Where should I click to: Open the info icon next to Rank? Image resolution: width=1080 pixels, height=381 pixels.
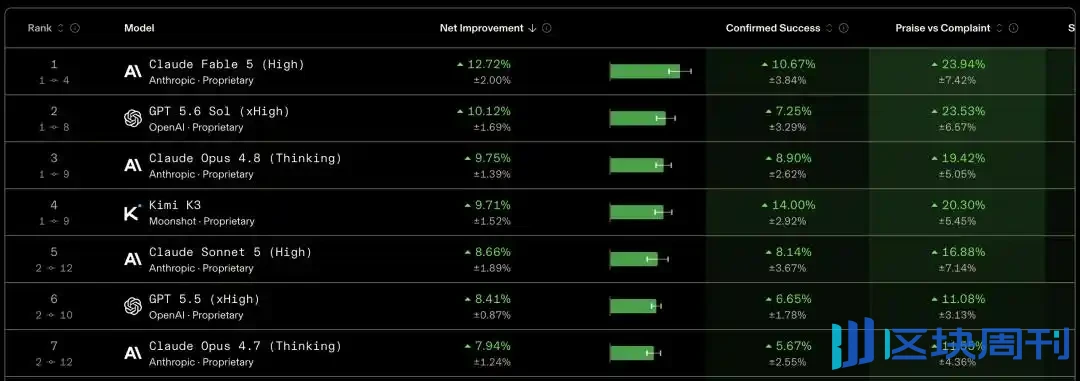[x=75, y=28]
